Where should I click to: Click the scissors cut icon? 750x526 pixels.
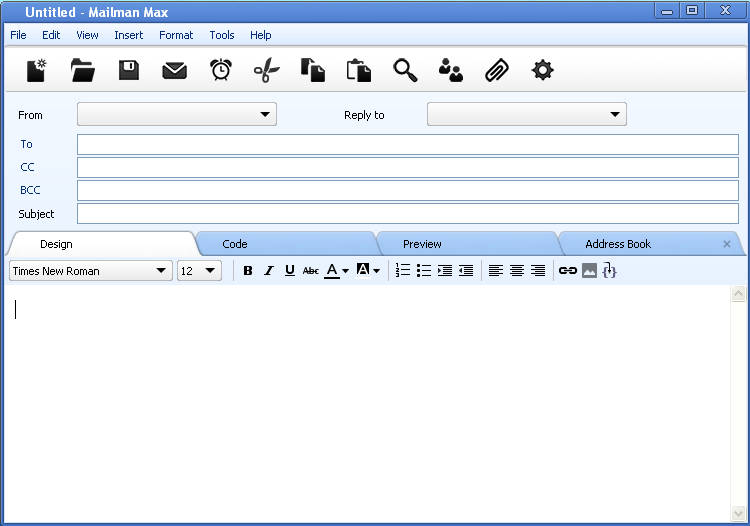pyautogui.click(x=267, y=70)
